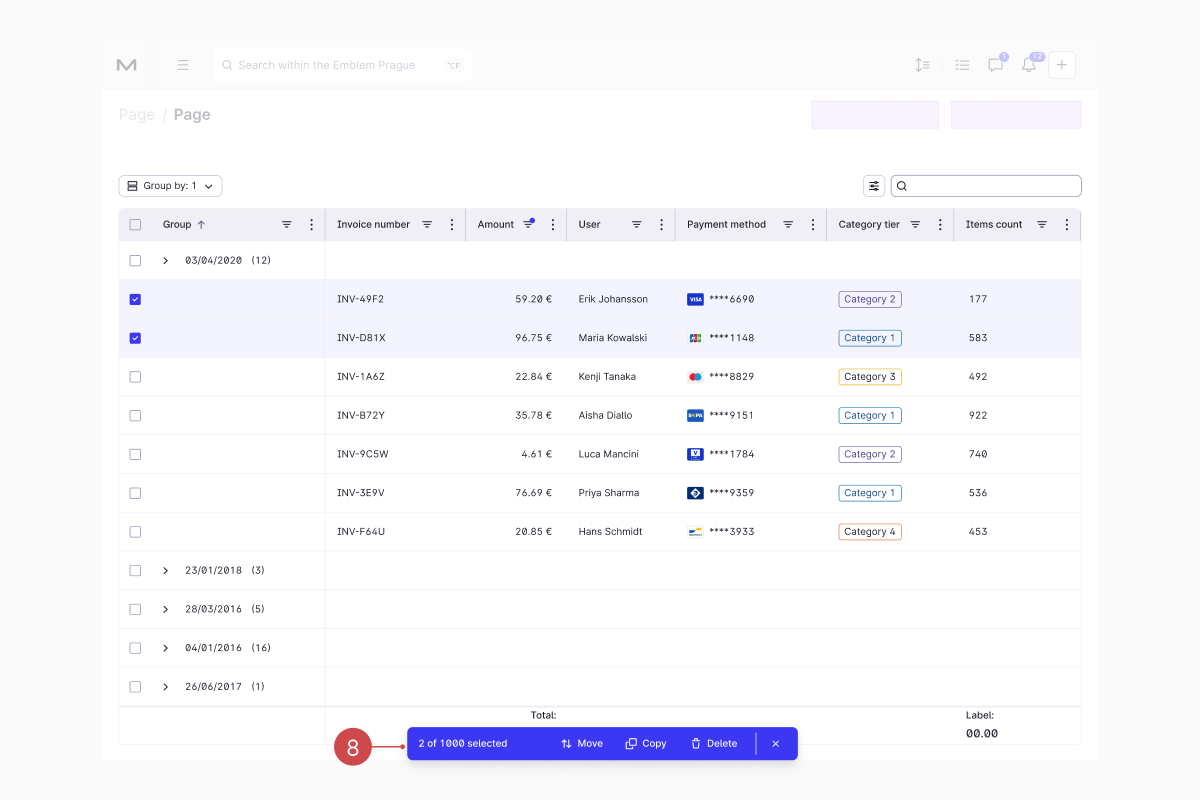
Task: Open the Amount column filter icon
Action: [x=528, y=225]
